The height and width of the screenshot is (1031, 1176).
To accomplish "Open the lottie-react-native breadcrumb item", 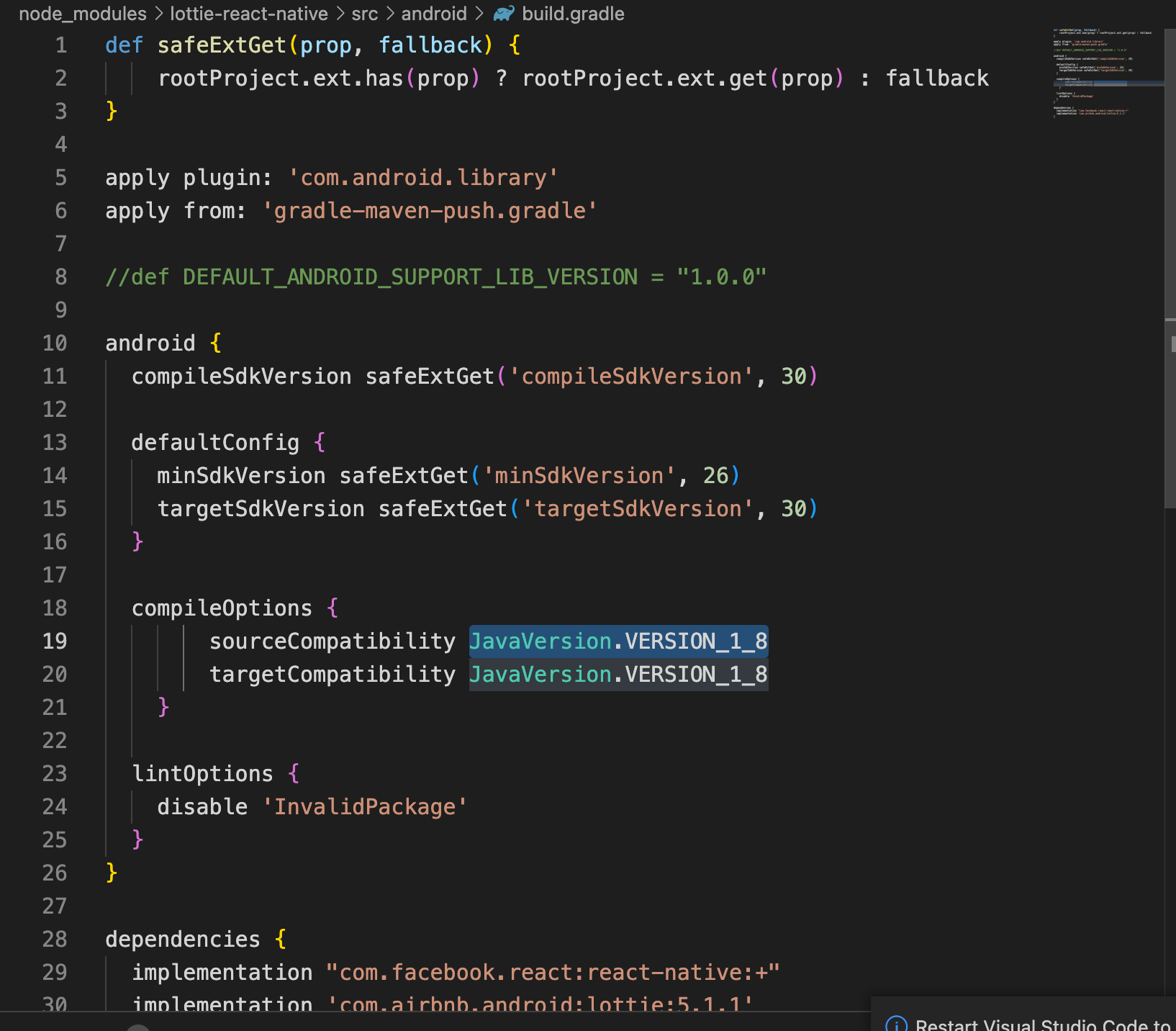I will click(248, 13).
